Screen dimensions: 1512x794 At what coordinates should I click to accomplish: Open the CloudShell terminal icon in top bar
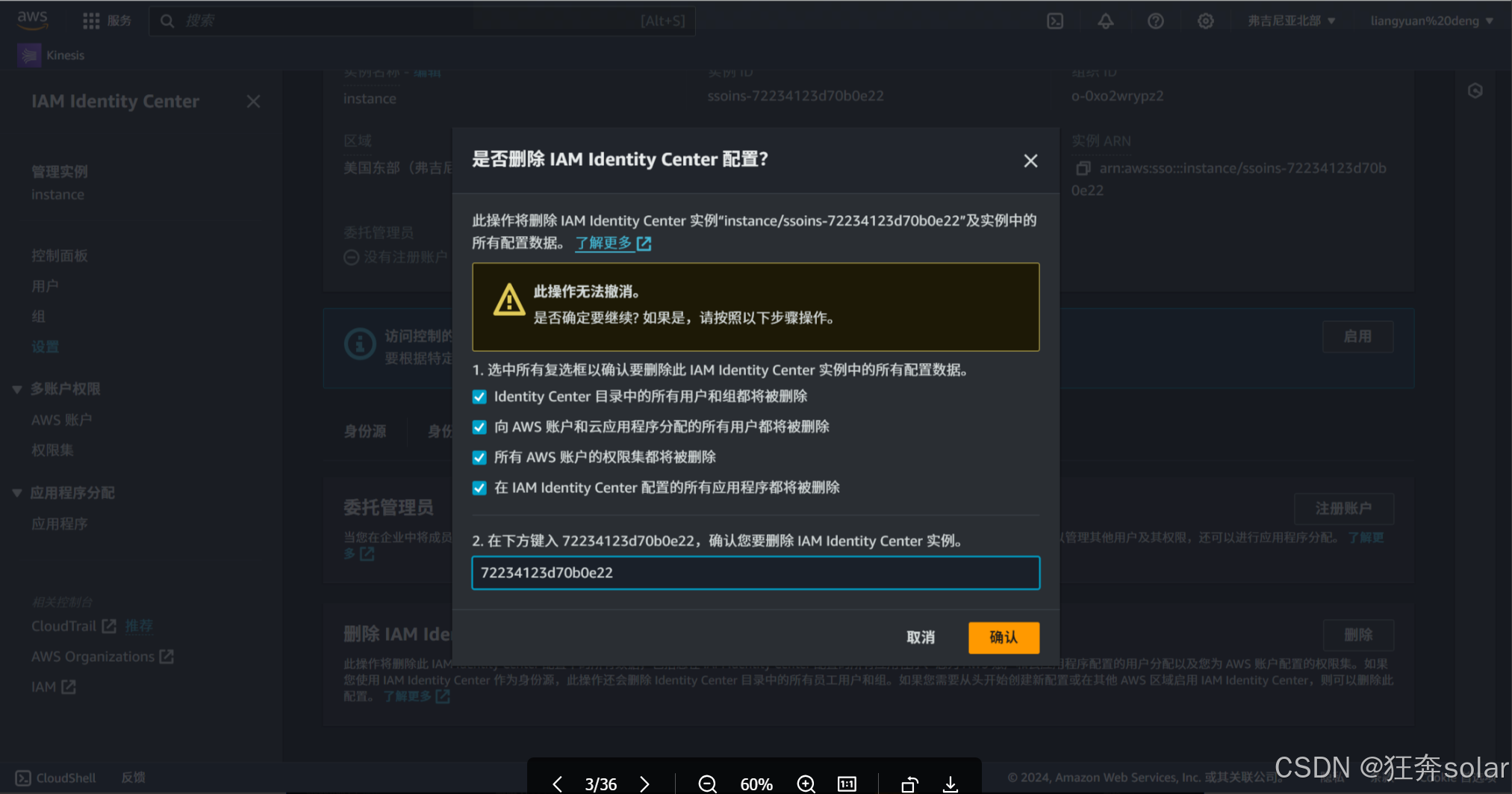pyautogui.click(x=1055, y=21)
